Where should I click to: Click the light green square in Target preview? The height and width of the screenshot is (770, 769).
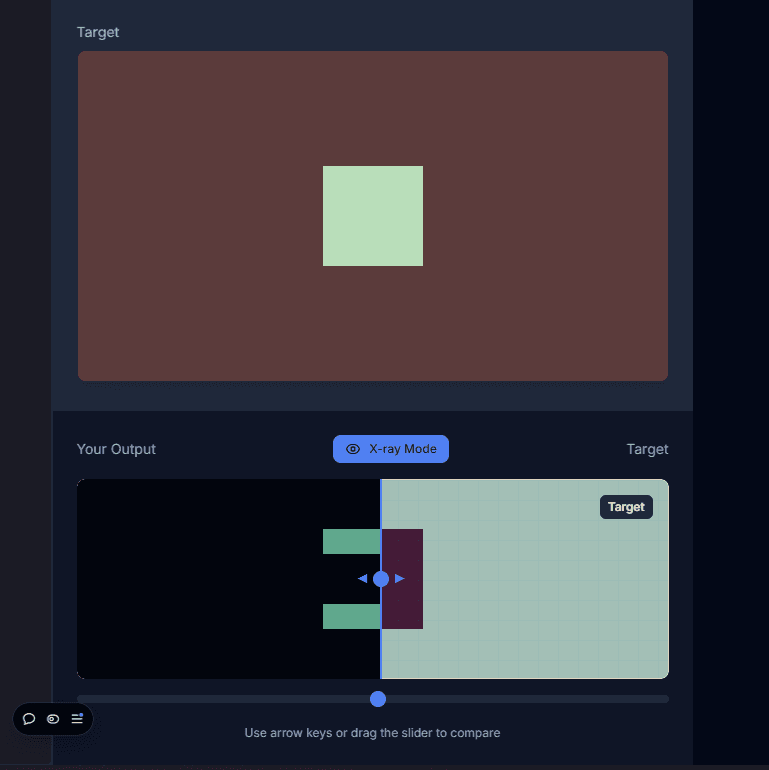click(373, 216)
